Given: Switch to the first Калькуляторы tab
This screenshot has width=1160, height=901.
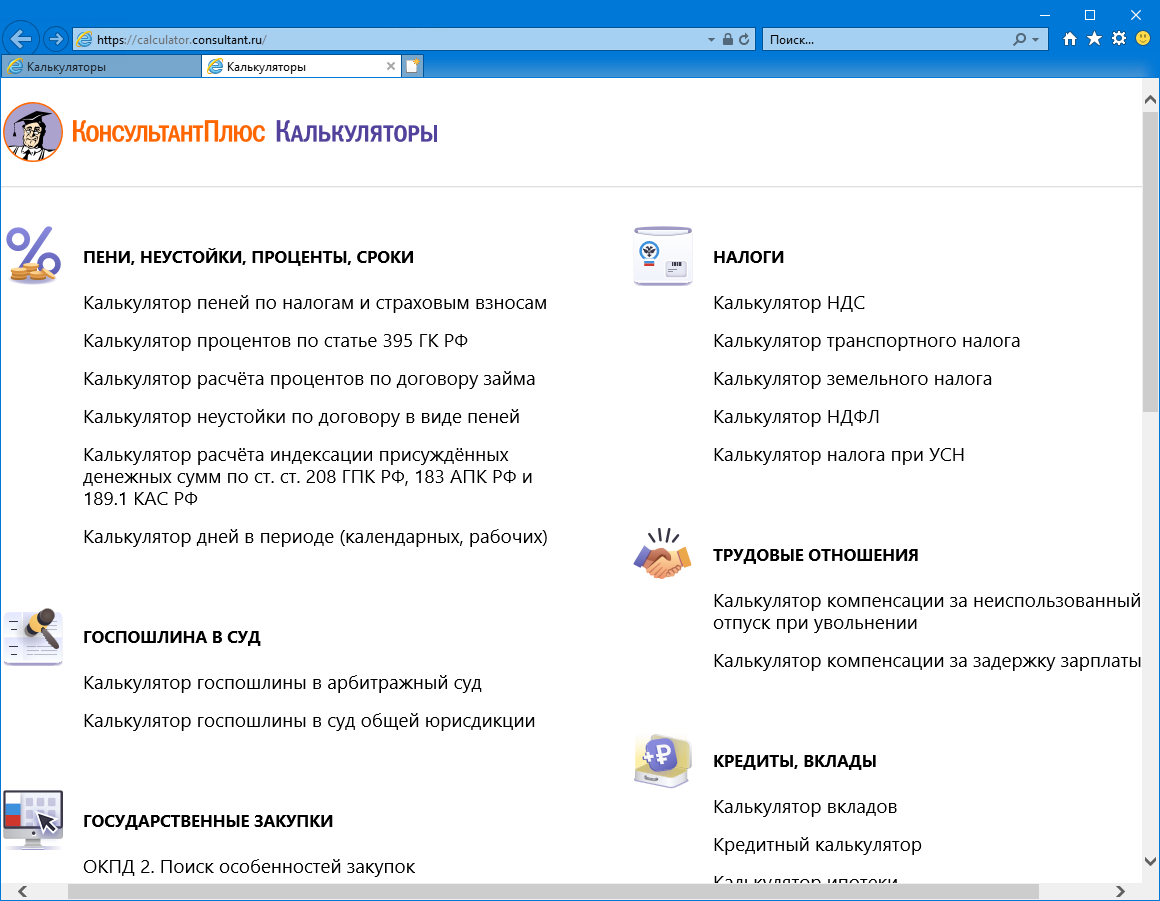Looking at the screenshot, I should click(100, 67).
